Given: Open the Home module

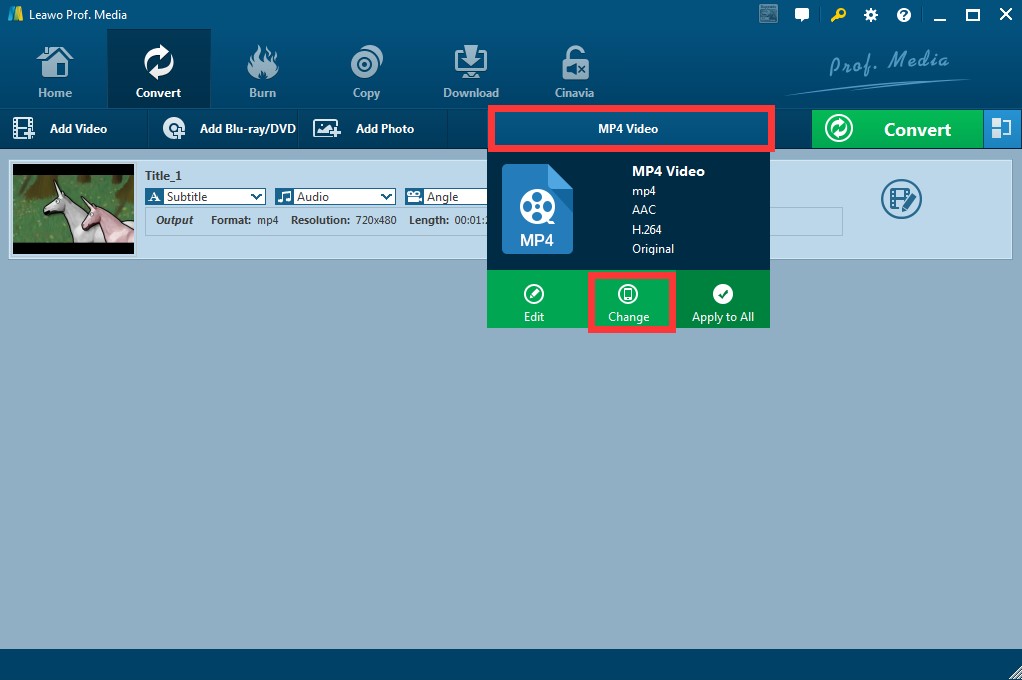Looking at the screenshot, I should [x=55, y=72].
